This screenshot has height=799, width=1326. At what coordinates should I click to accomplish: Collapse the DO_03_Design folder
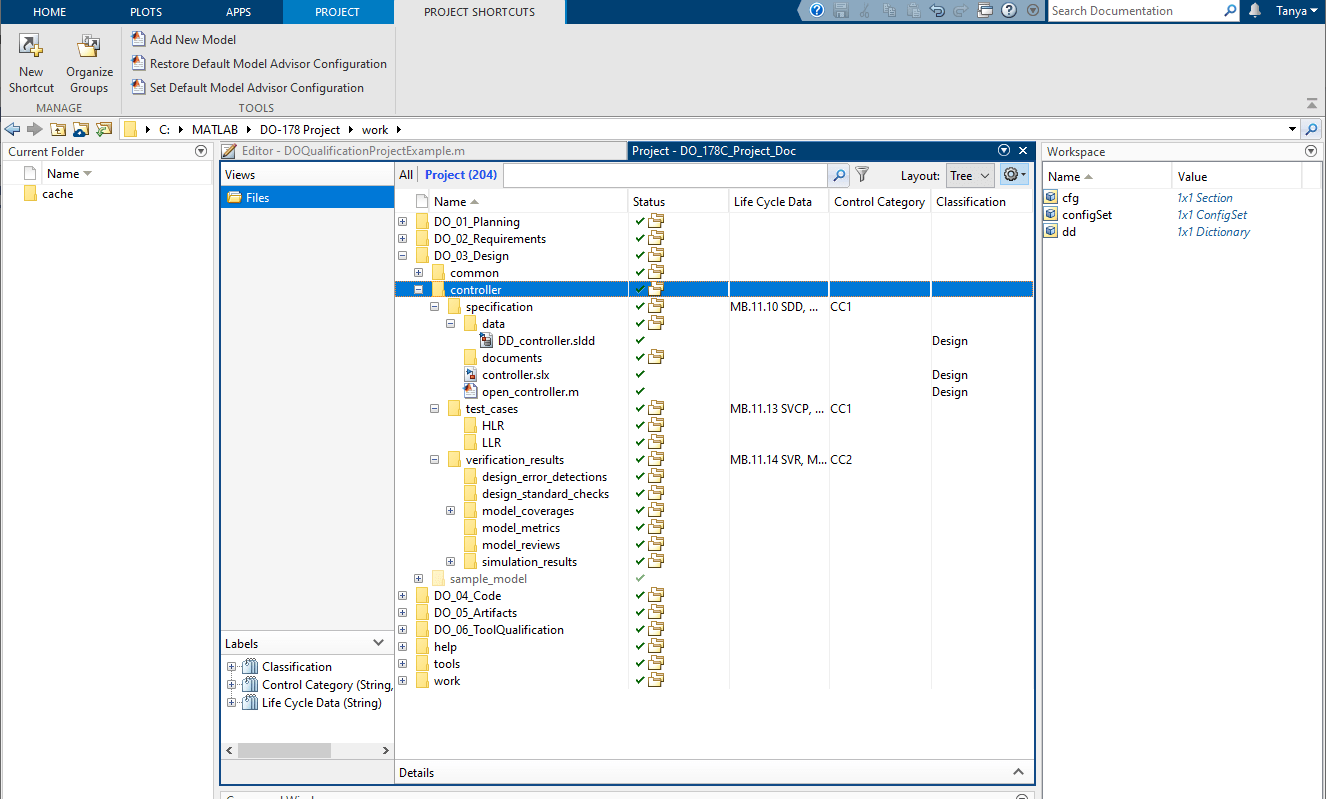tap(403, 255)
